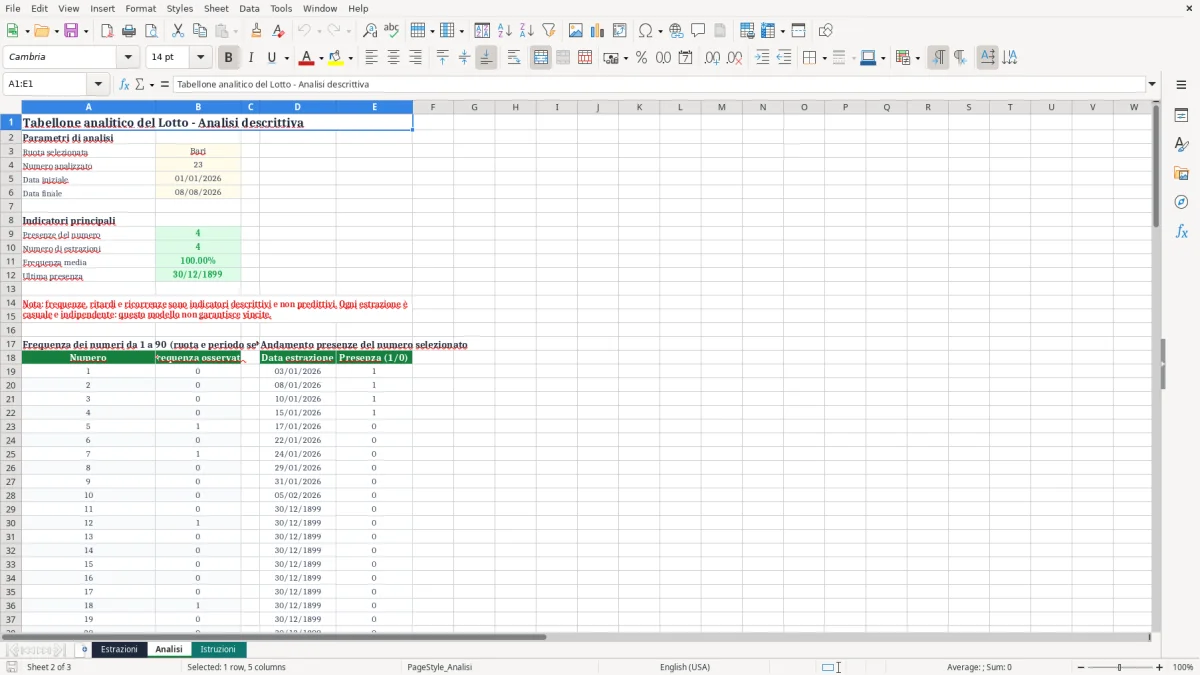
Task: Open the Format menu
Action: point(140,8)
